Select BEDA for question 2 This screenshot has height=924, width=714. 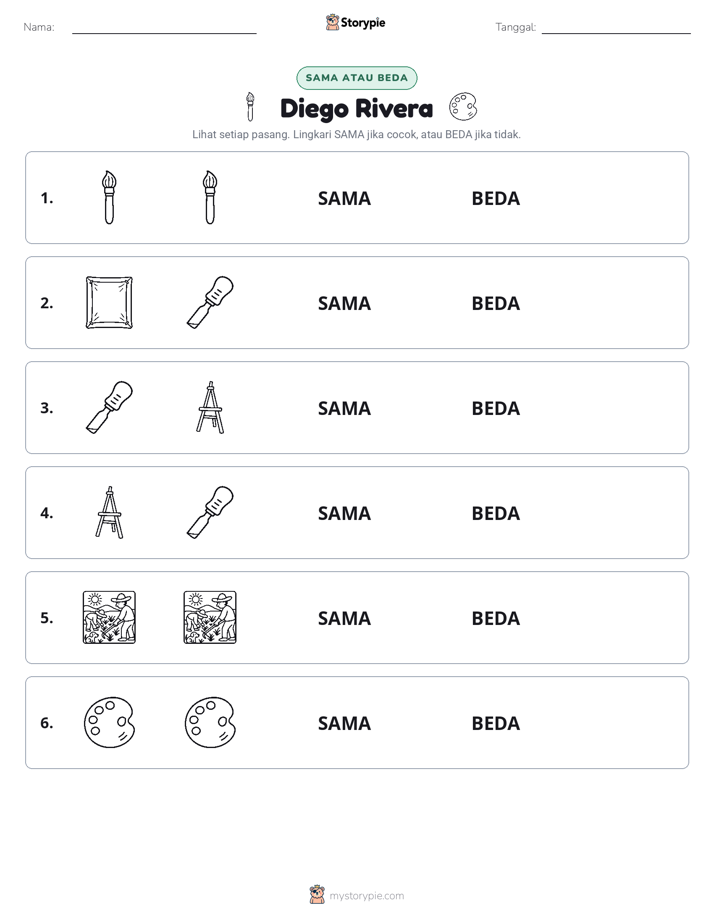495,303
